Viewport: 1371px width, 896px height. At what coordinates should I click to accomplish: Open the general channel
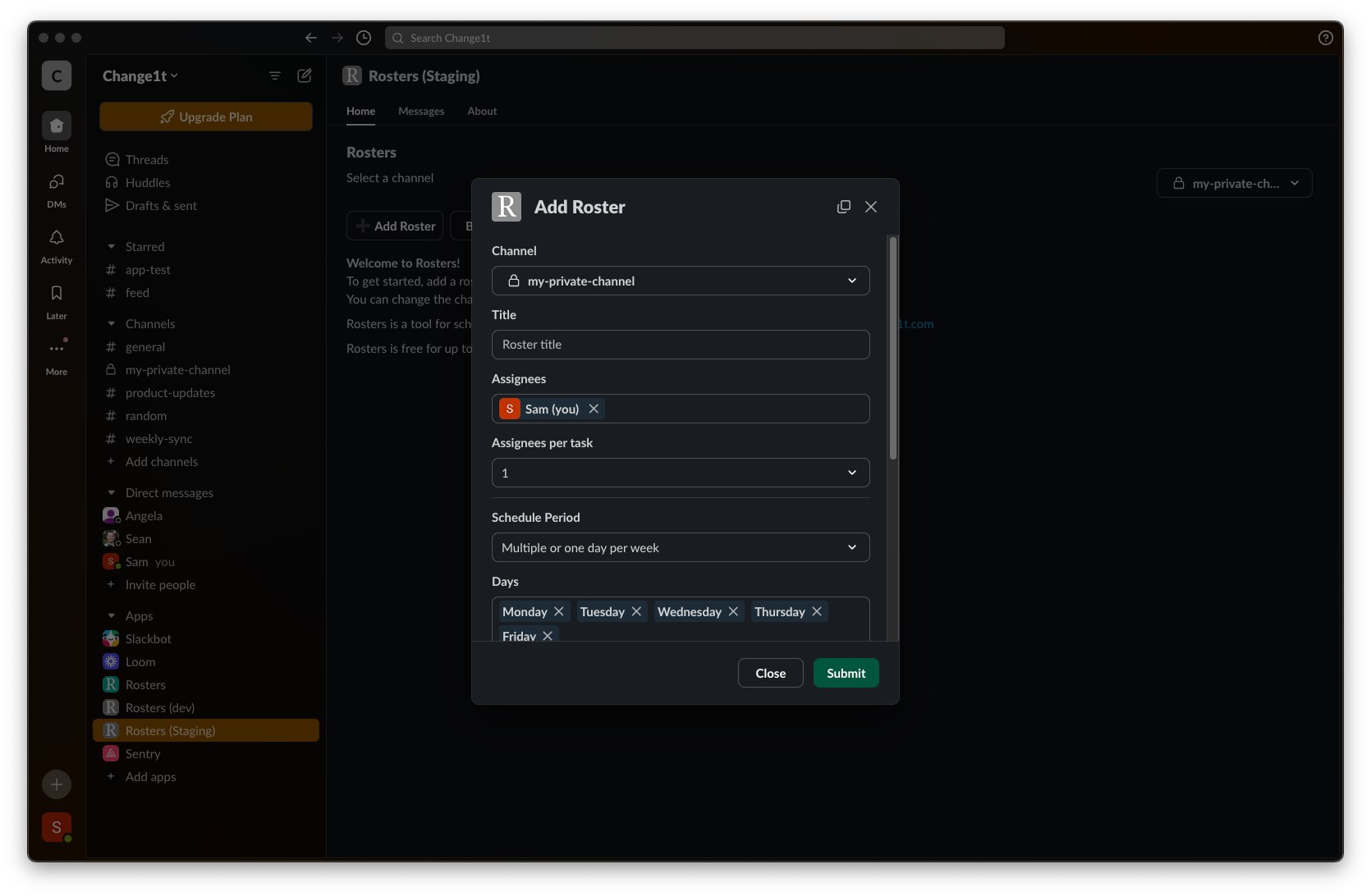pos(206,346)
